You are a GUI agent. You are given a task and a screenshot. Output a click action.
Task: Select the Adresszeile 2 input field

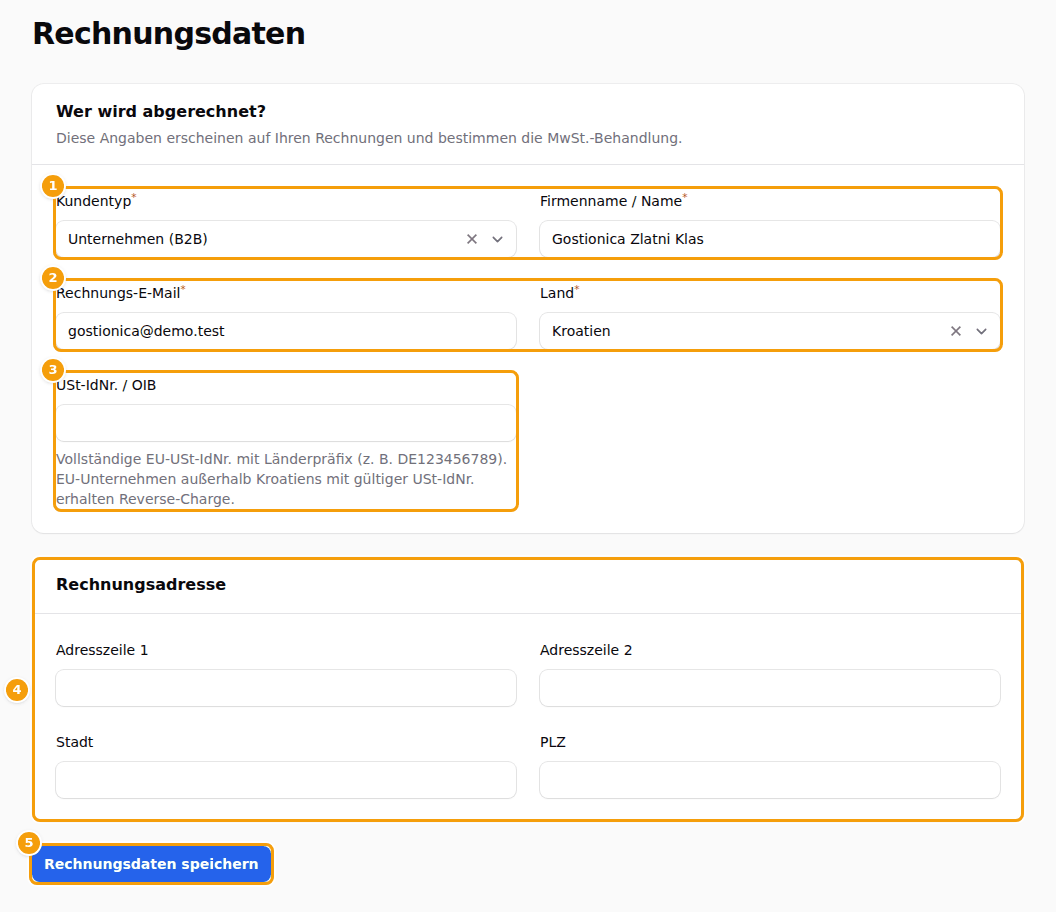point(770,688)
